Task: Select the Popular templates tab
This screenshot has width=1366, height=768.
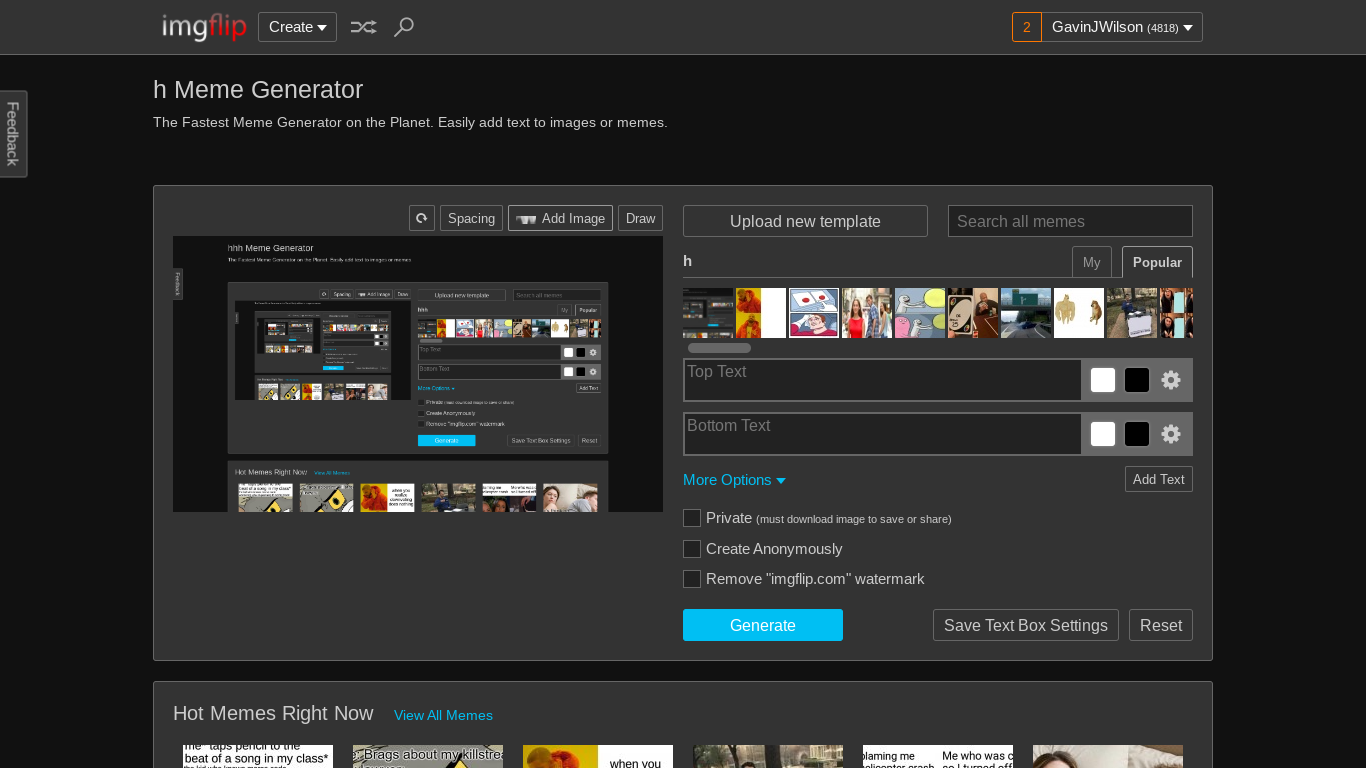Action: [x=1157, y=262]
